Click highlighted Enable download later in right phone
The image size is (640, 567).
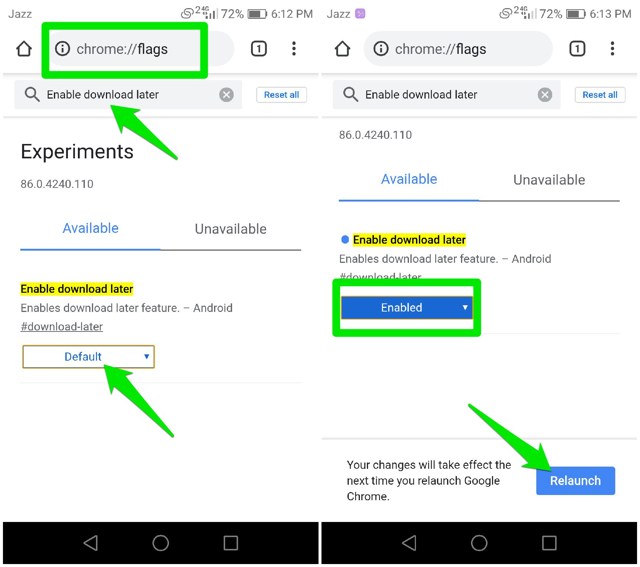tap(409, 240)
